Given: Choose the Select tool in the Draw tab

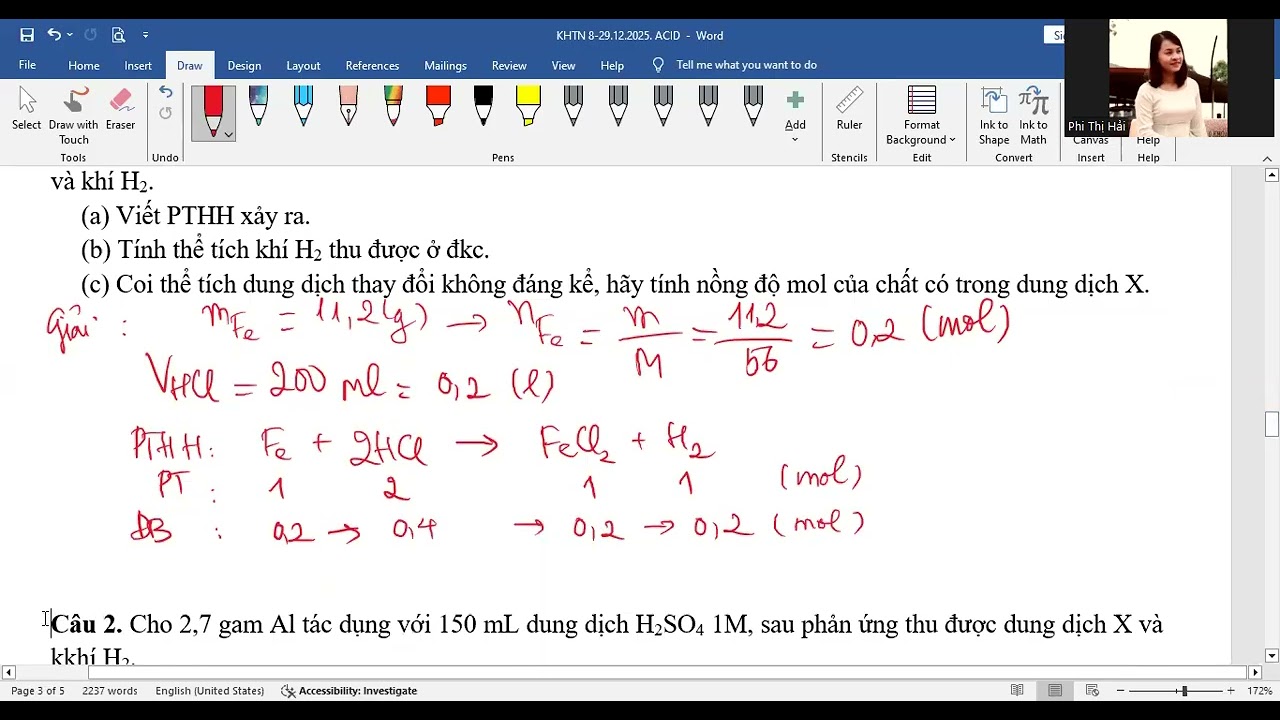Looking at the screenshot, I should click(x=27, y=109).
